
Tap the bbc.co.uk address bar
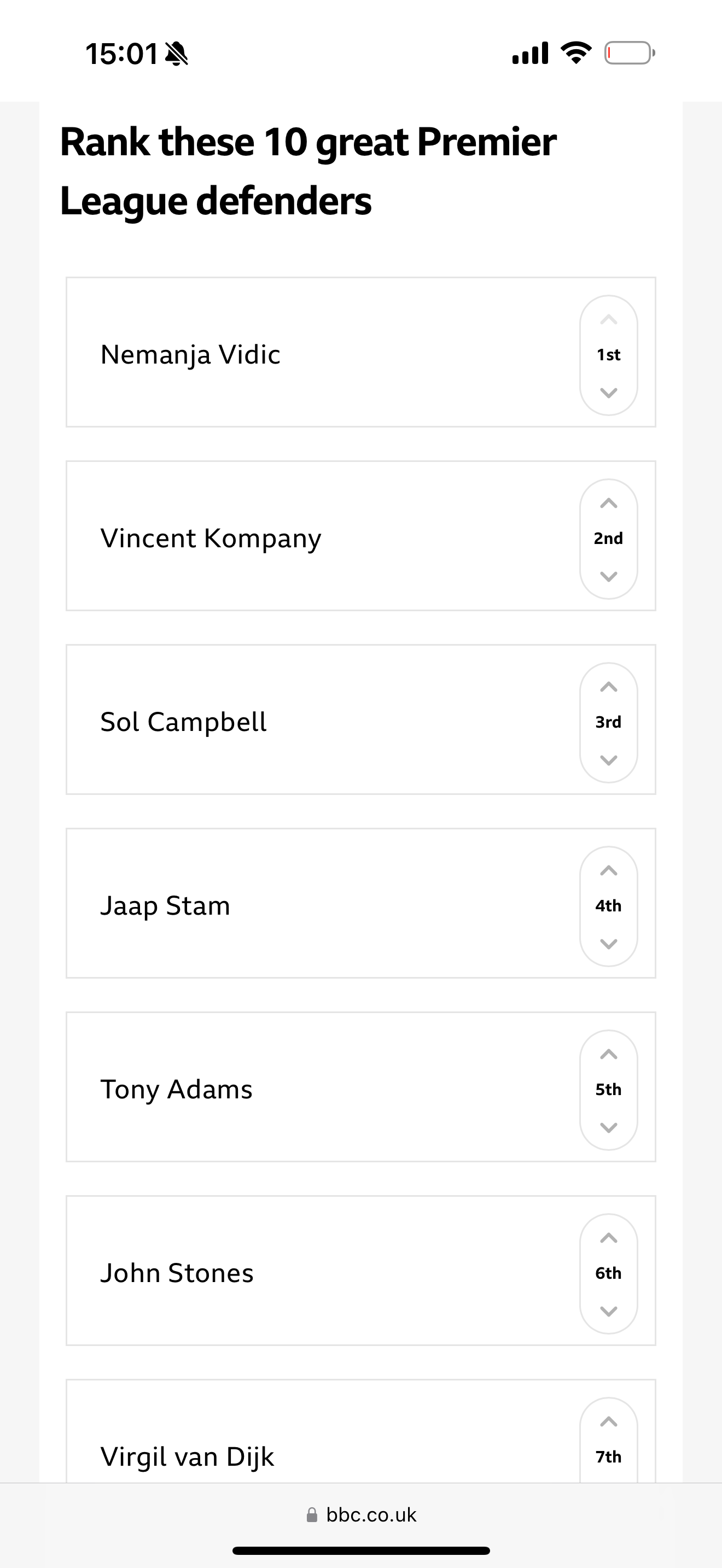point(361,1515)
